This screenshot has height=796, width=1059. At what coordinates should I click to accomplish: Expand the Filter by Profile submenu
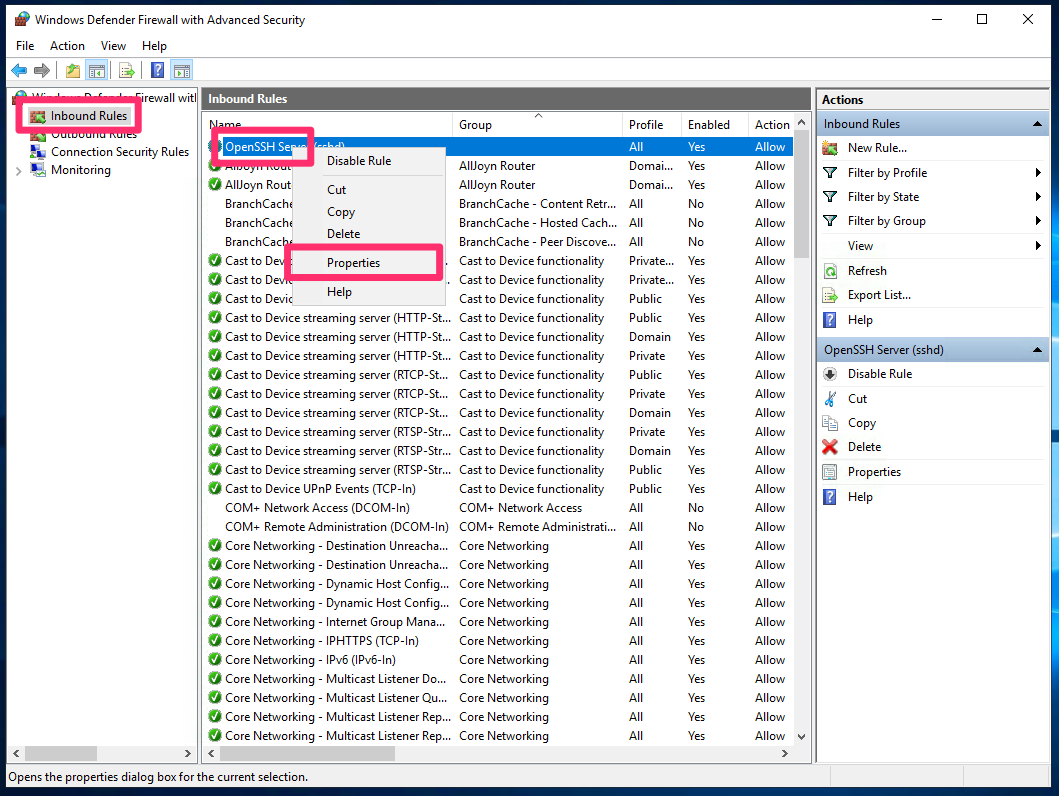(888, 172)
